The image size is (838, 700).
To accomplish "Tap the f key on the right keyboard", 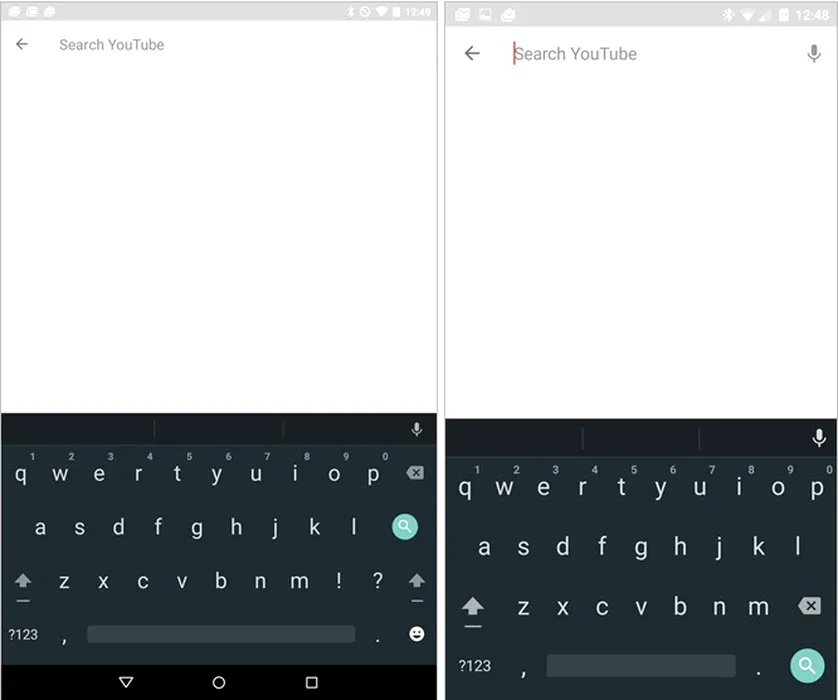I will point(602,547).
